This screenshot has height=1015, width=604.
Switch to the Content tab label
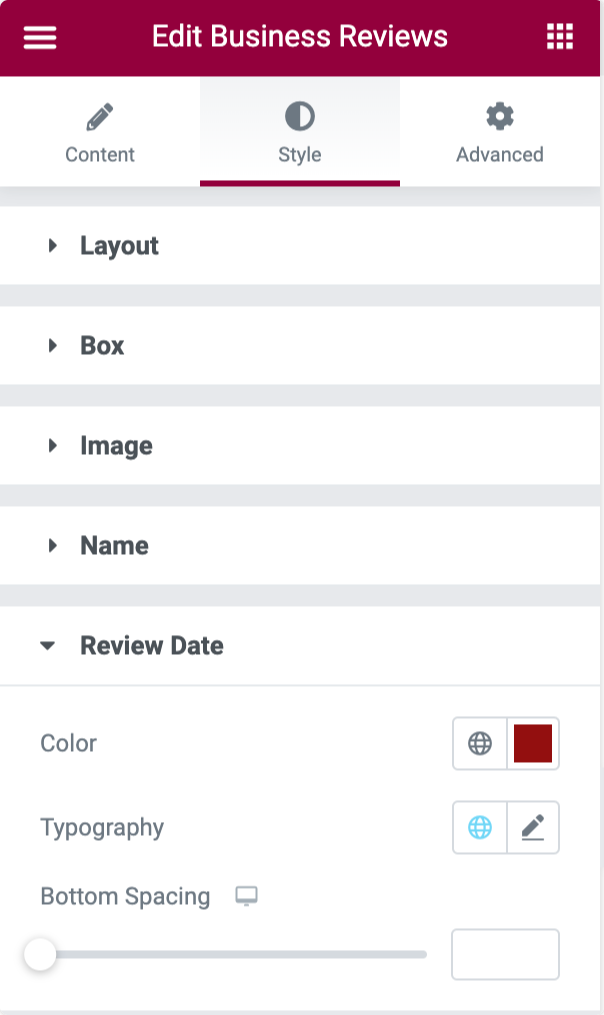[x=100, y=154]
